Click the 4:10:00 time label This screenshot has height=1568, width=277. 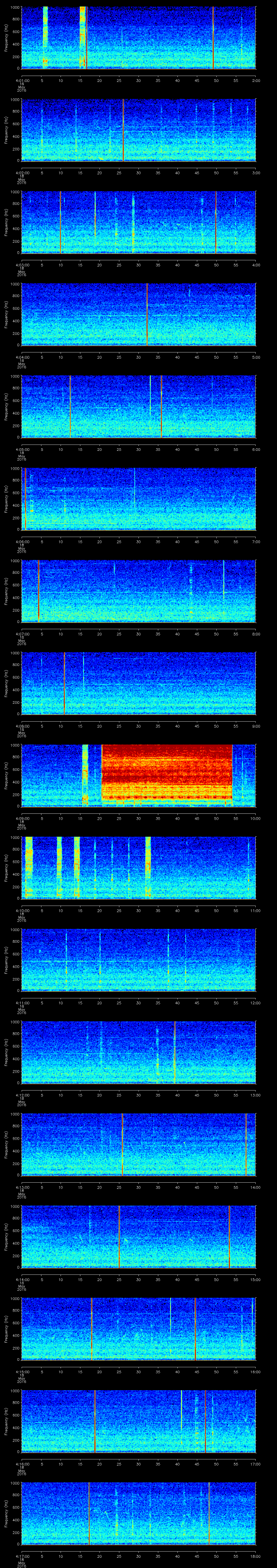coord(22,910)
